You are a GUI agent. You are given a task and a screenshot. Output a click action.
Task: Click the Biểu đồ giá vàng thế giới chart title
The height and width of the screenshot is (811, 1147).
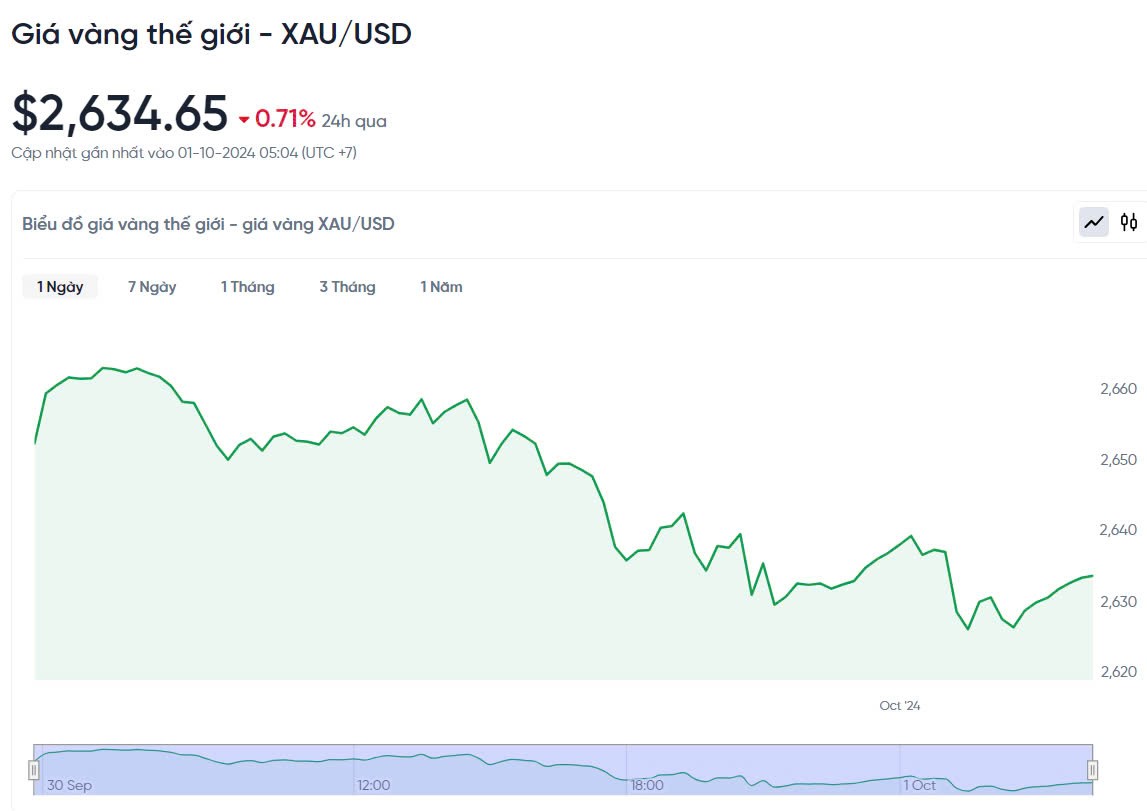point(208,224)
